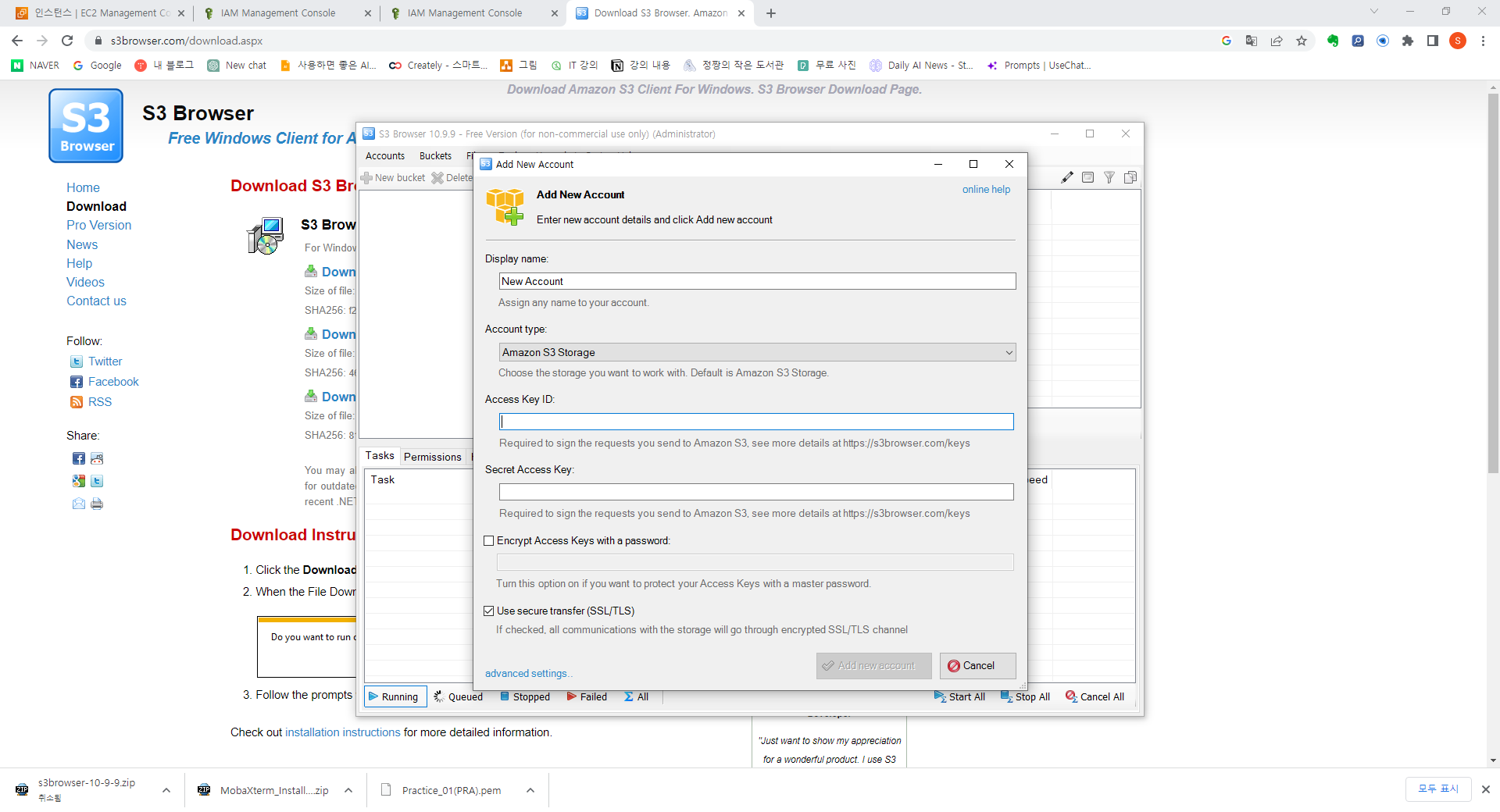Open Buckets menu in S3 Browser
The height and width of the screenshot is (812, 1500).
pyautogui.click(x=435, y=156)
